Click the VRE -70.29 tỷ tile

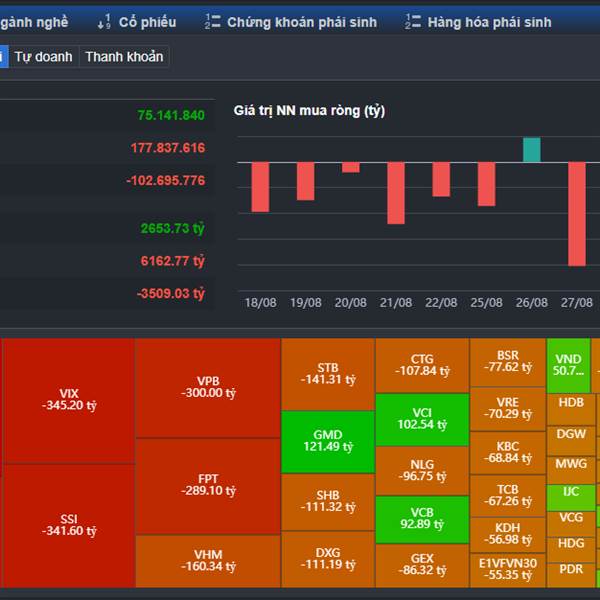click(x=508, y=409)
